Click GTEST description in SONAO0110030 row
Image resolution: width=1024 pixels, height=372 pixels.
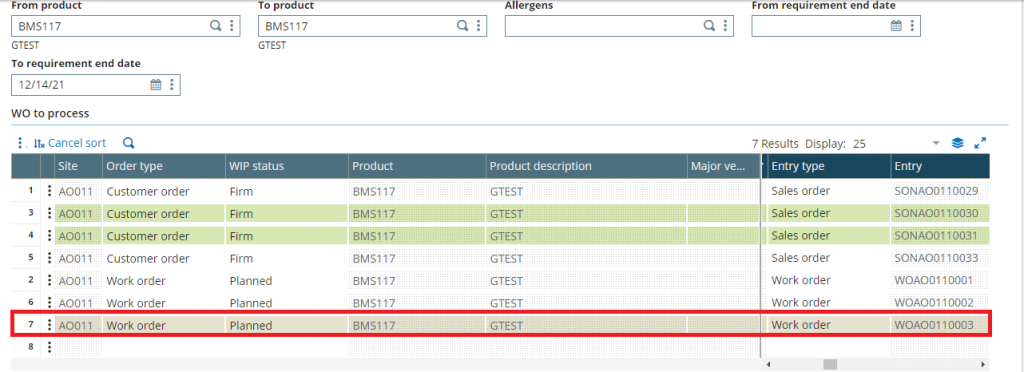[x=506, y=213]
